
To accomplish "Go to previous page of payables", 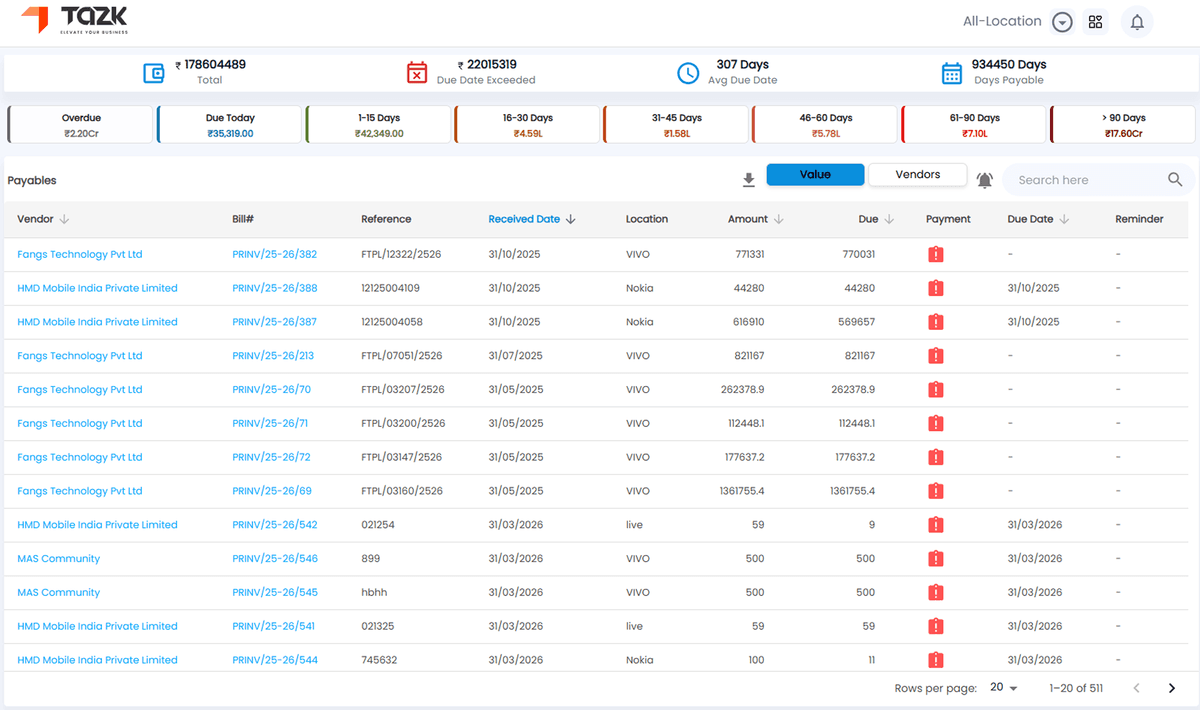I will coord(1136,688).
